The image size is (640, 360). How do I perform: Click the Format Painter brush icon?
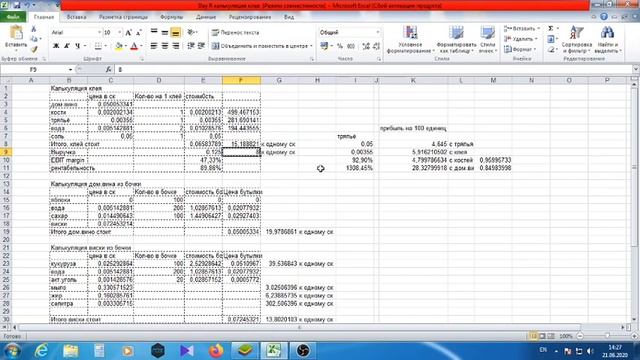(x=34, y=49)
